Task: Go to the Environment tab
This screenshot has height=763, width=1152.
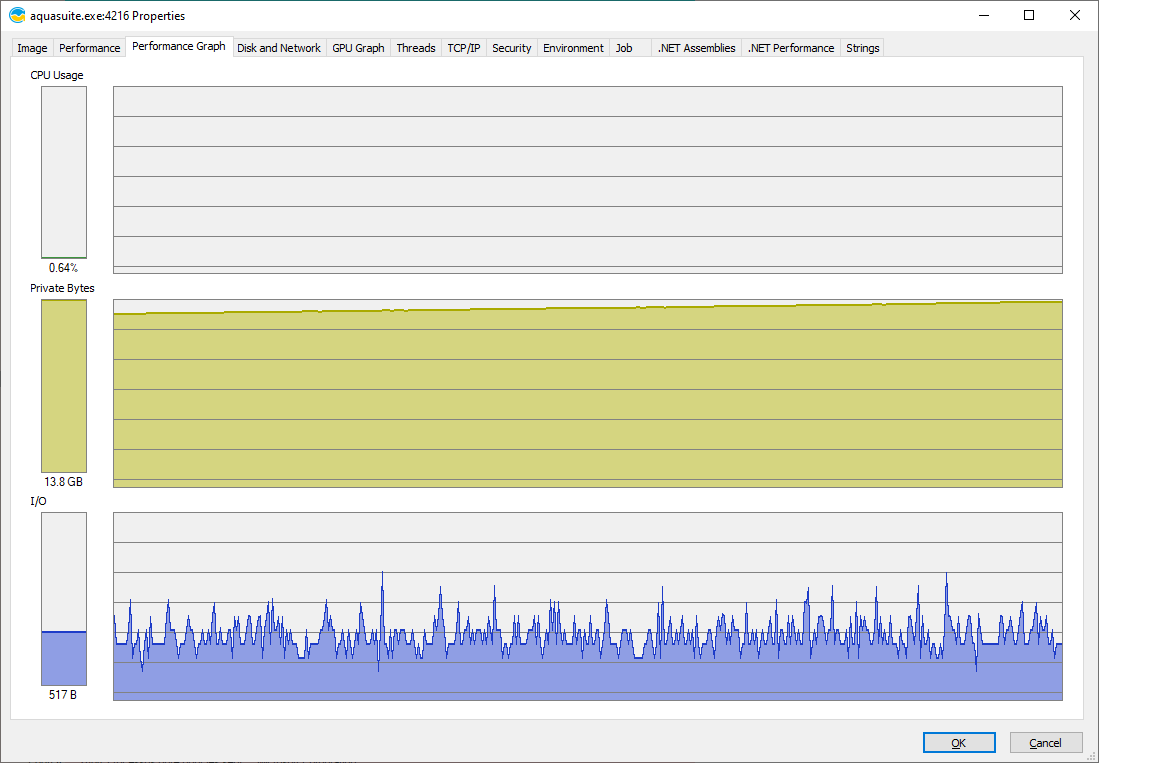Action: coord(573,48)
